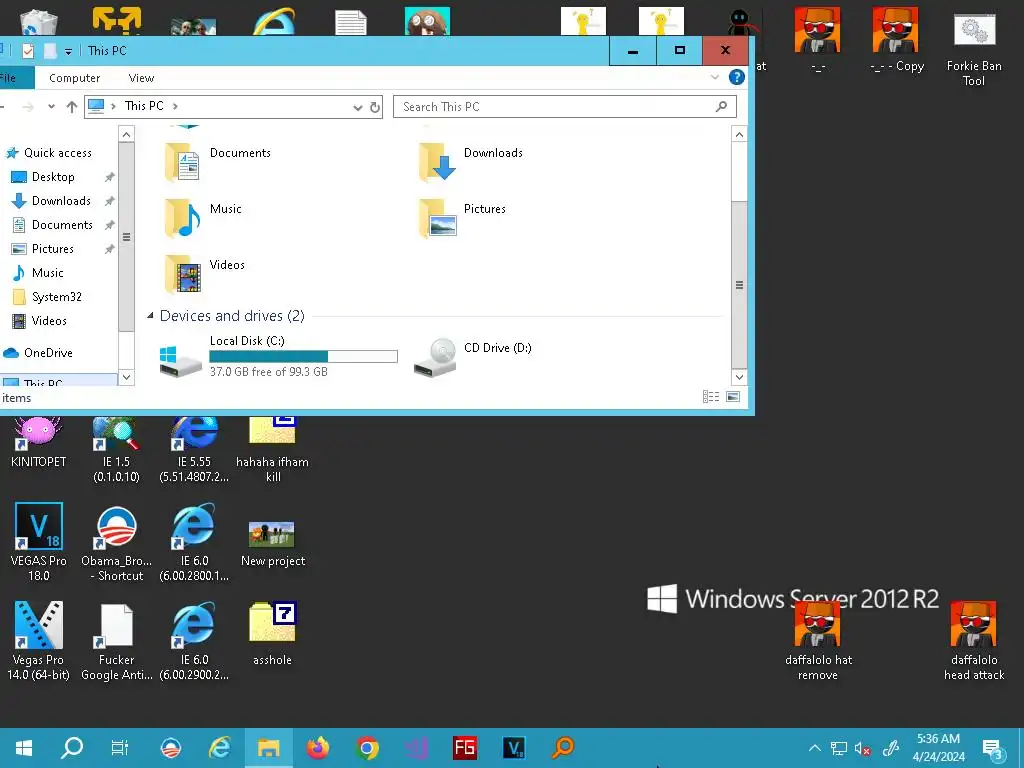This screenshot has height=768, width=1024.
Task: Click the Refresh button in address bar
Action: (x=375, y=107)
